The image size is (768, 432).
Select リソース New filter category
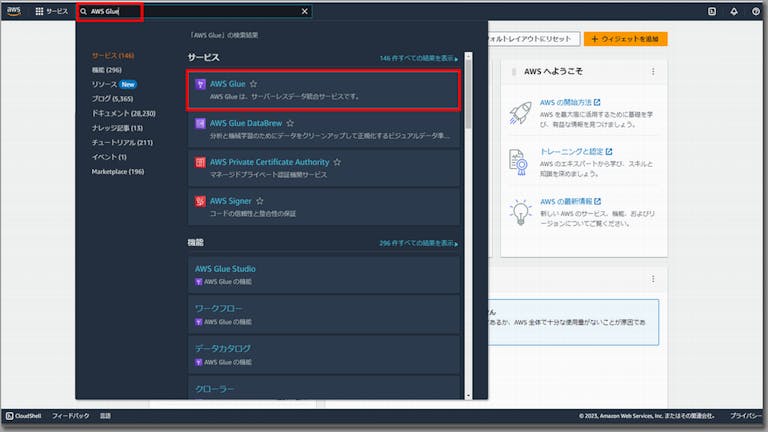click(x=114, y=84)
